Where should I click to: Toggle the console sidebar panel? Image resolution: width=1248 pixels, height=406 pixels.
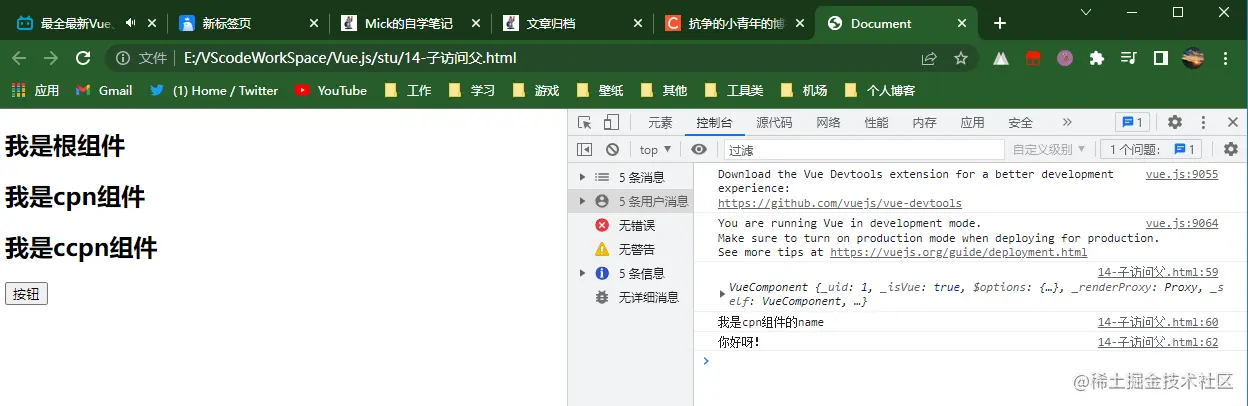click(x=585, y=149)
